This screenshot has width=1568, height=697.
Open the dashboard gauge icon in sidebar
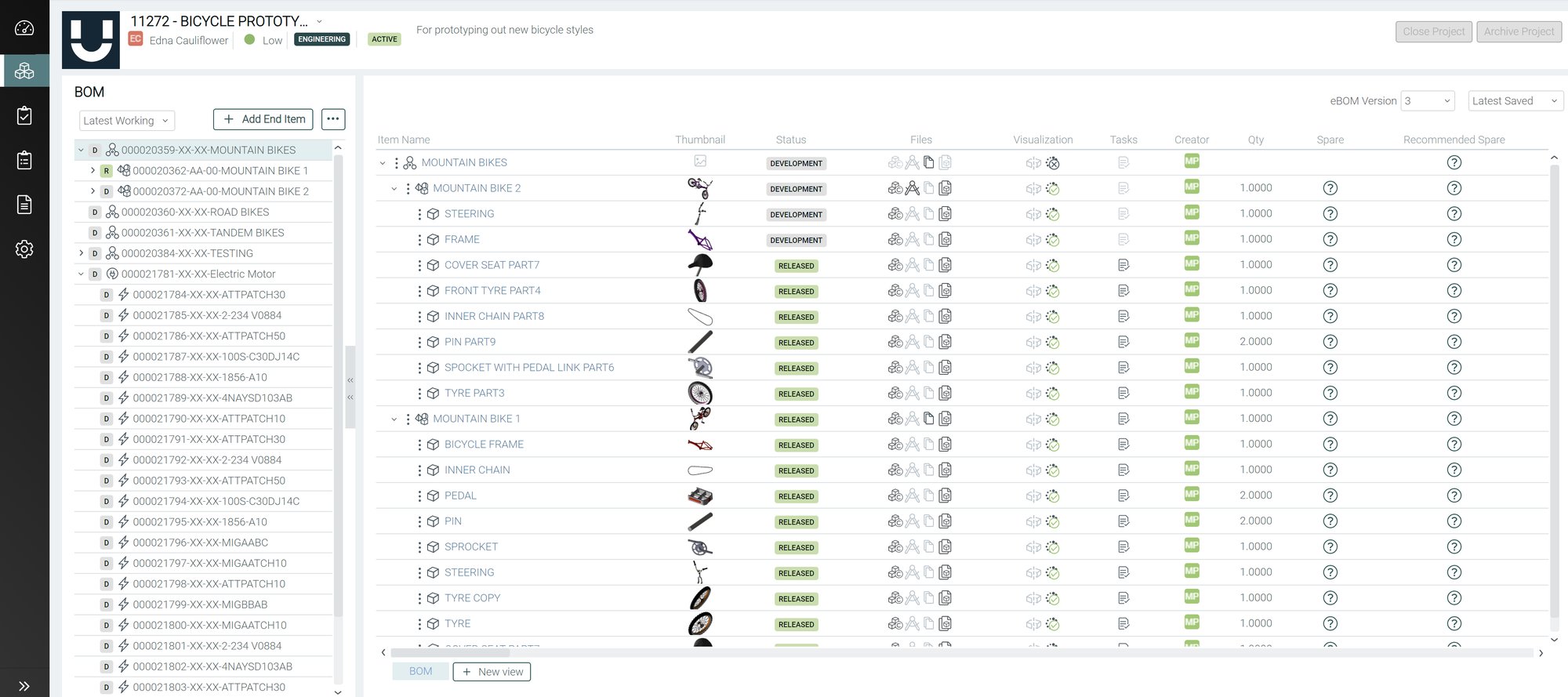tap(24, 28)
